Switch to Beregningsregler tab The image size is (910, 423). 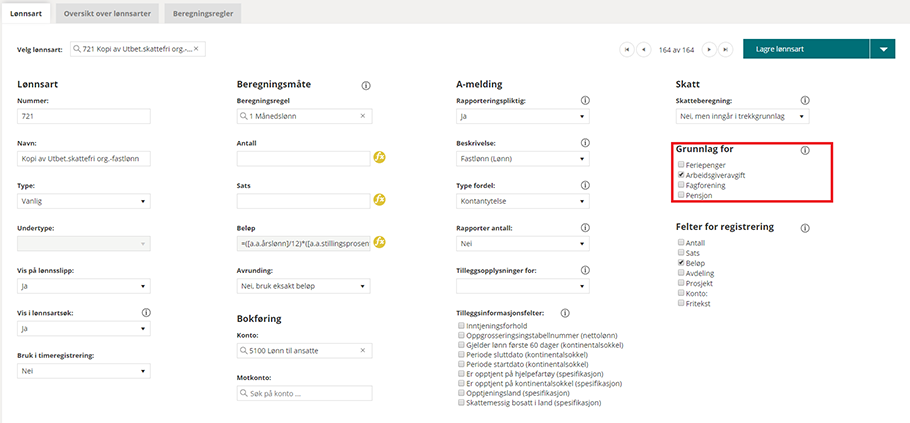tap(203, 14)
